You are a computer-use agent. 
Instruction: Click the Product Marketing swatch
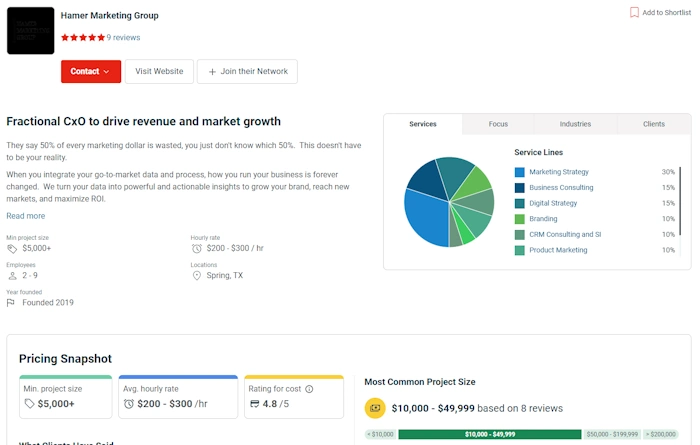[520, 250]
